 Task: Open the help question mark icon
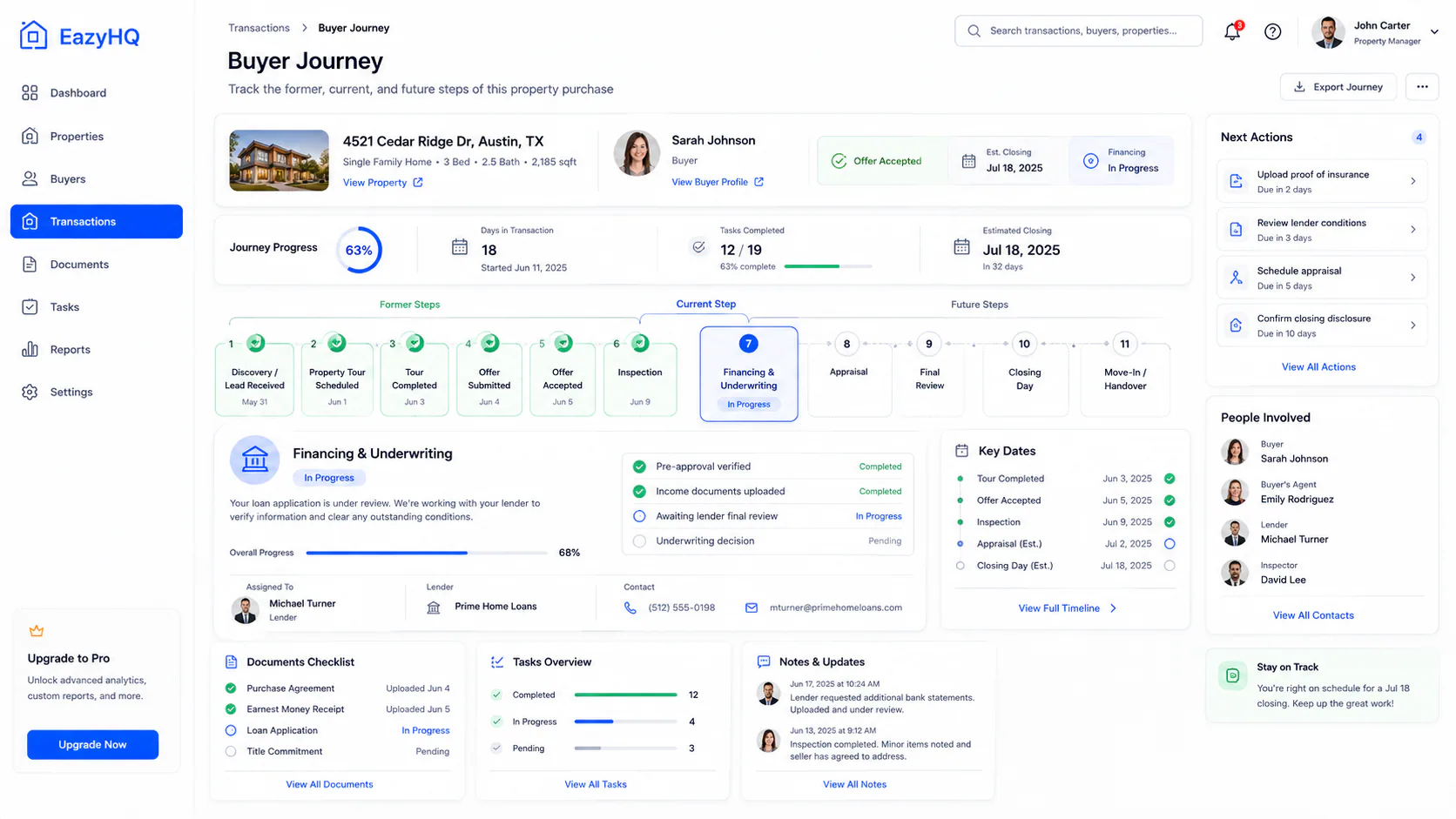[x=1272, y=32]
